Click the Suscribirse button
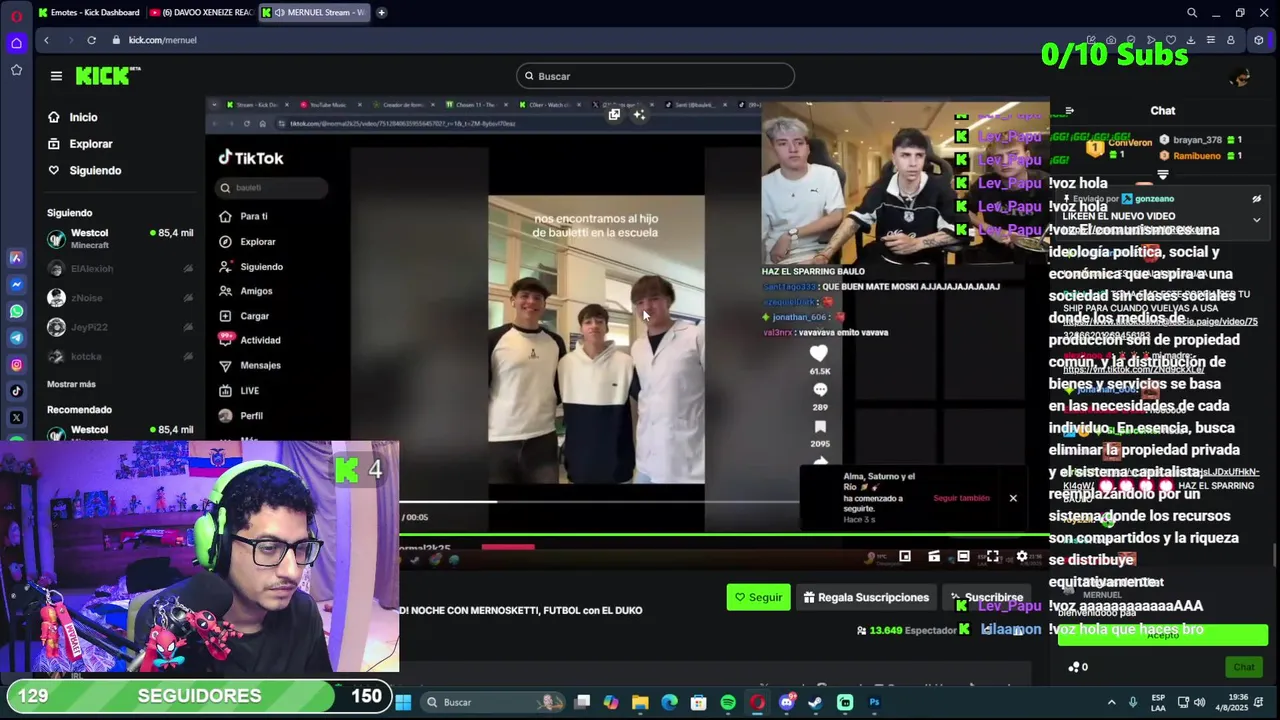1280x720 pixels. [x=986, y=597]
